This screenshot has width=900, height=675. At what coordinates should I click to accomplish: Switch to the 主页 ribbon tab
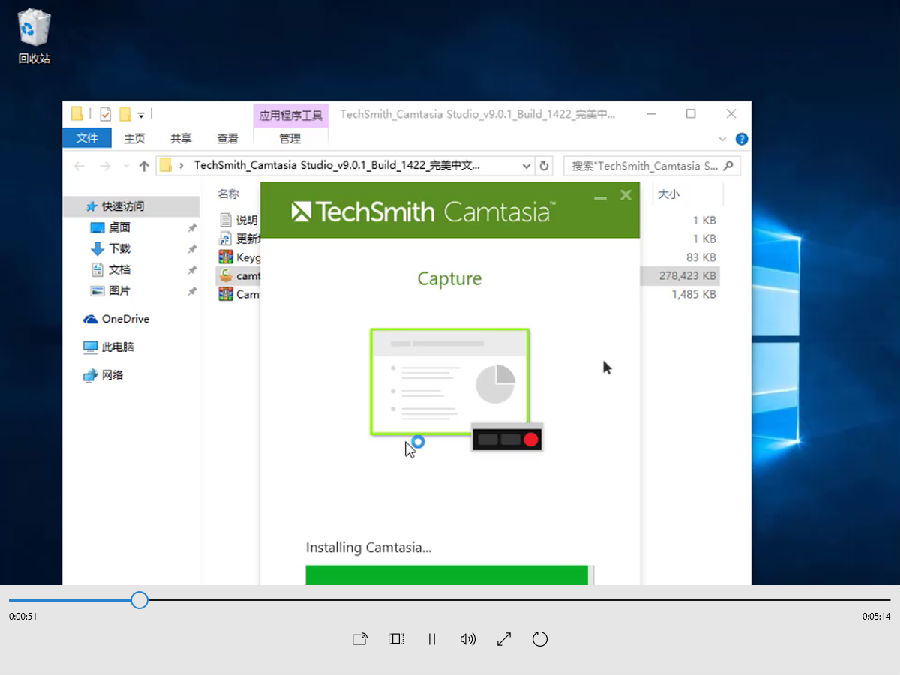coord(134,138)
